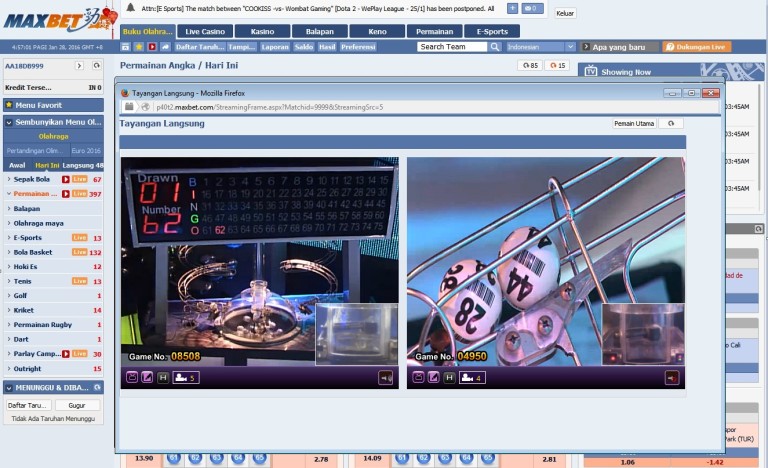The image size is (768, 468).
Task: Click the refresh icon beside Pemain Utama
Action: click(x=671, y=124)
